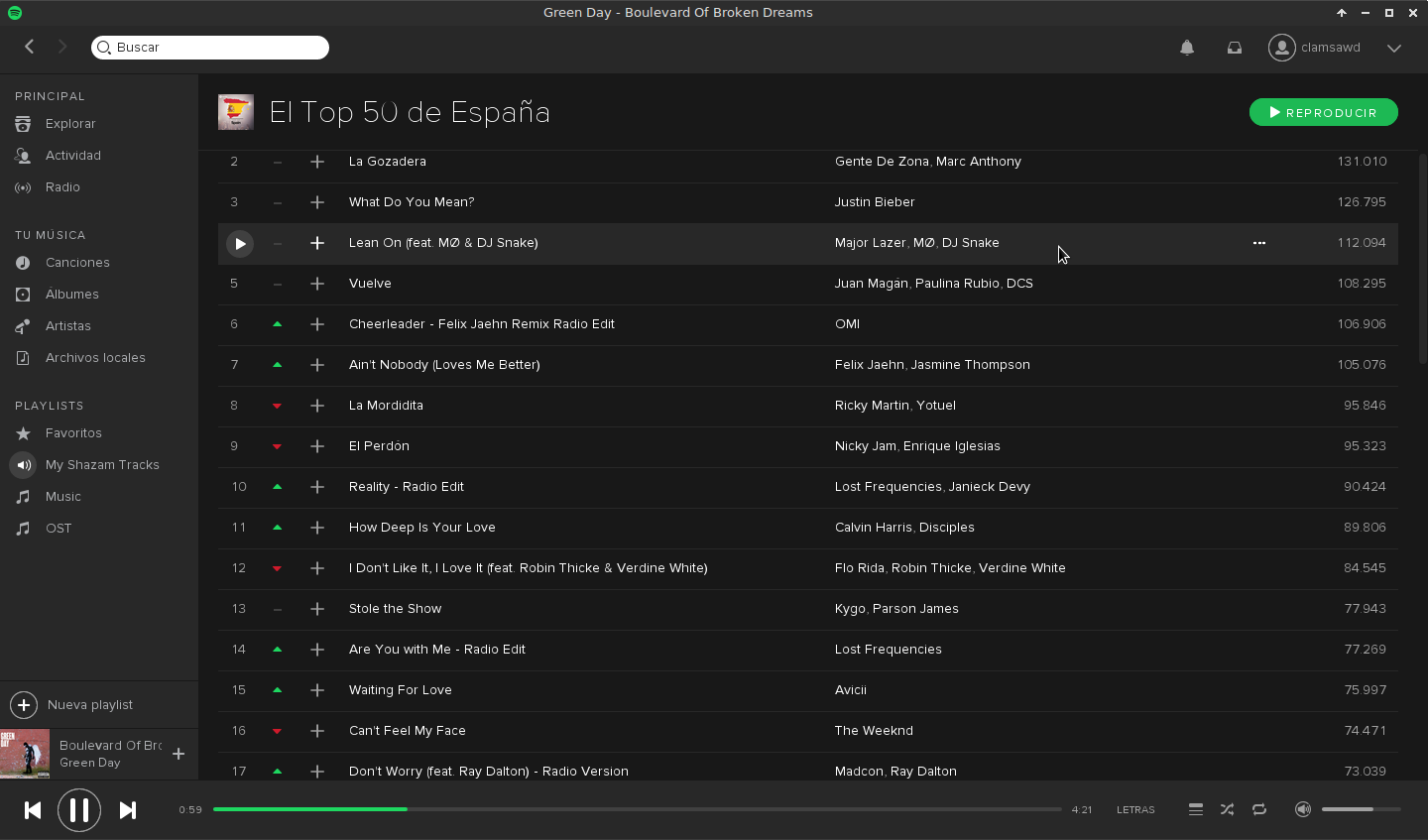Add Can't Feel My Face to library

click(317, 731)
